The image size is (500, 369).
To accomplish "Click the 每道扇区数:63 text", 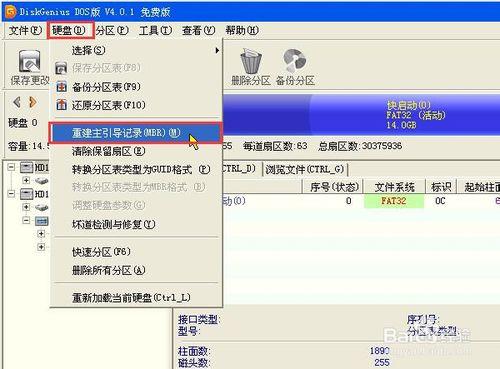I will click(275, 146).
